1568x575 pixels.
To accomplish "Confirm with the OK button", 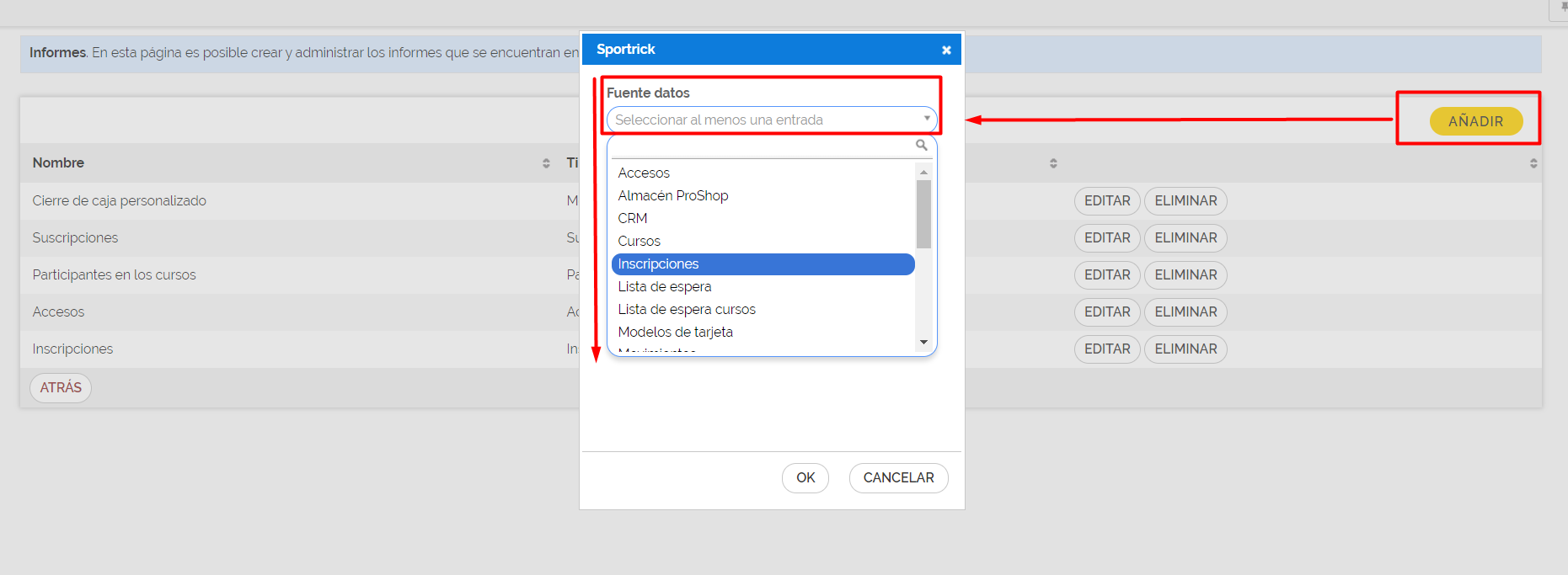I will point(805,477).
